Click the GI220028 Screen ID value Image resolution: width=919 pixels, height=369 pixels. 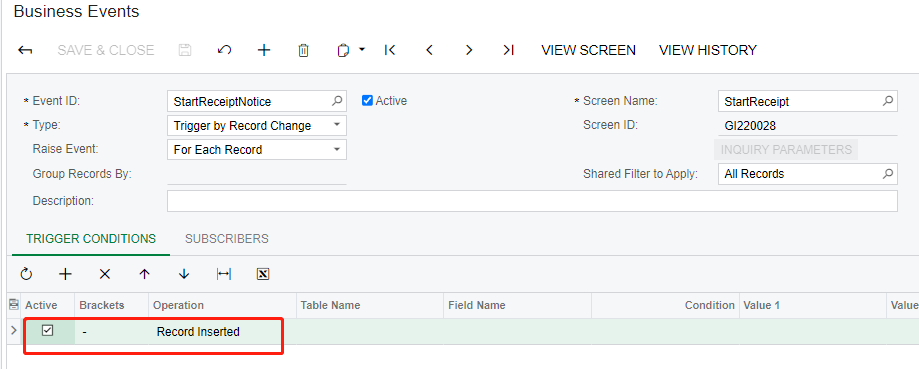(x=750, y=125)
